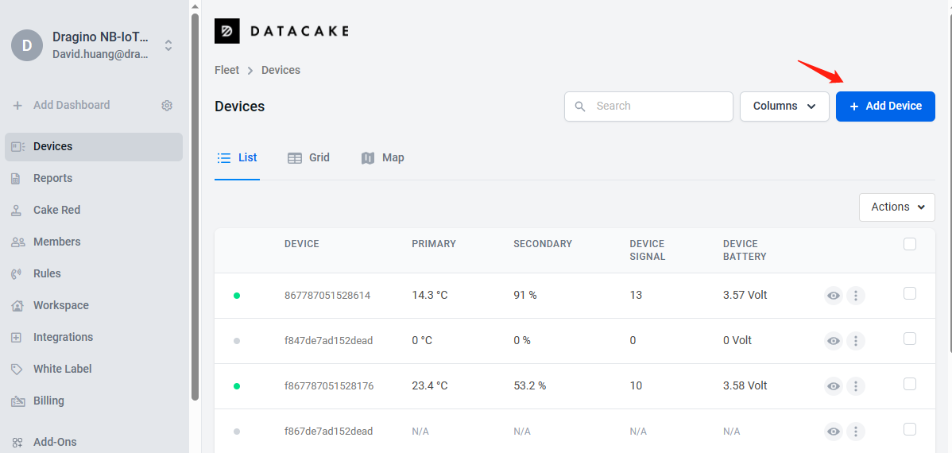Toggle eye icon for device f847de7ad152dead

834,341
